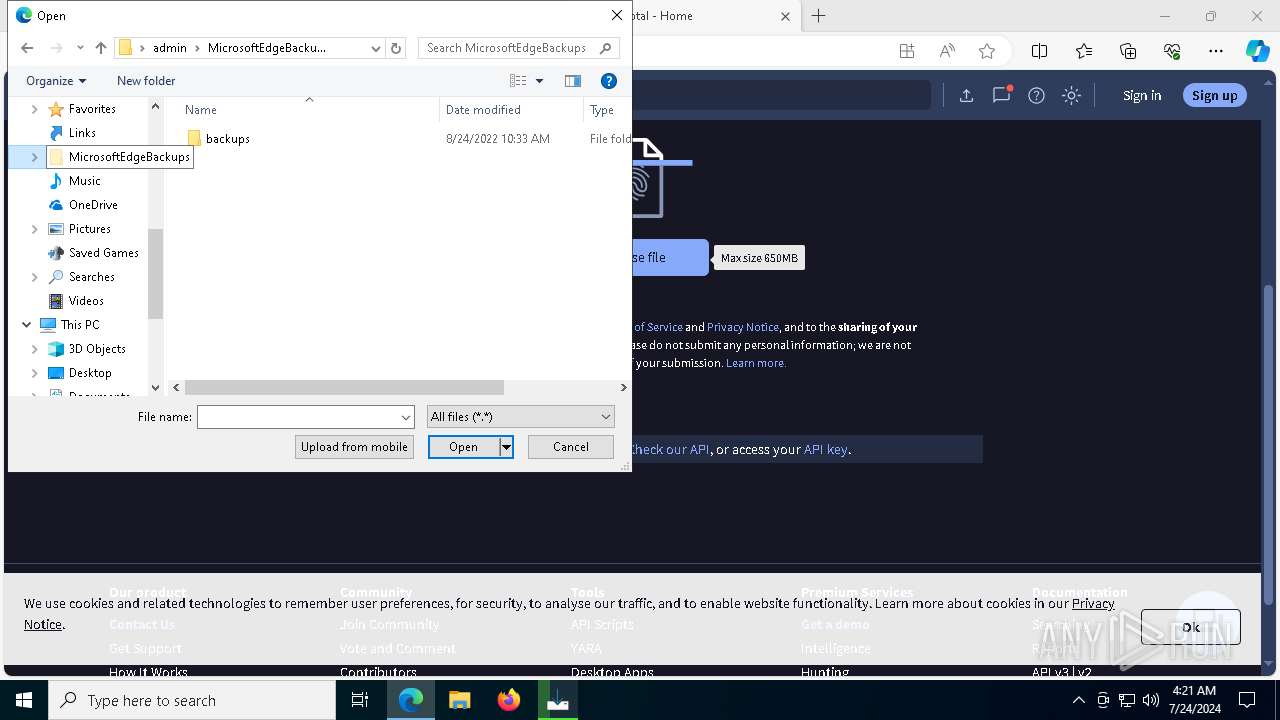Image resolution: width=1280 pixels, height=720 pixels.
Task: Open the Organize dropdown menu
Action: [x=56, y=81]
